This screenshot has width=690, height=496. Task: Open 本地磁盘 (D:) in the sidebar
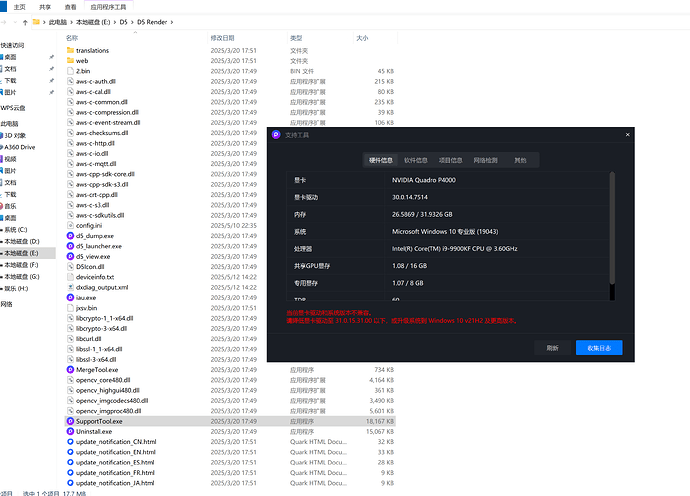point(22,241)
